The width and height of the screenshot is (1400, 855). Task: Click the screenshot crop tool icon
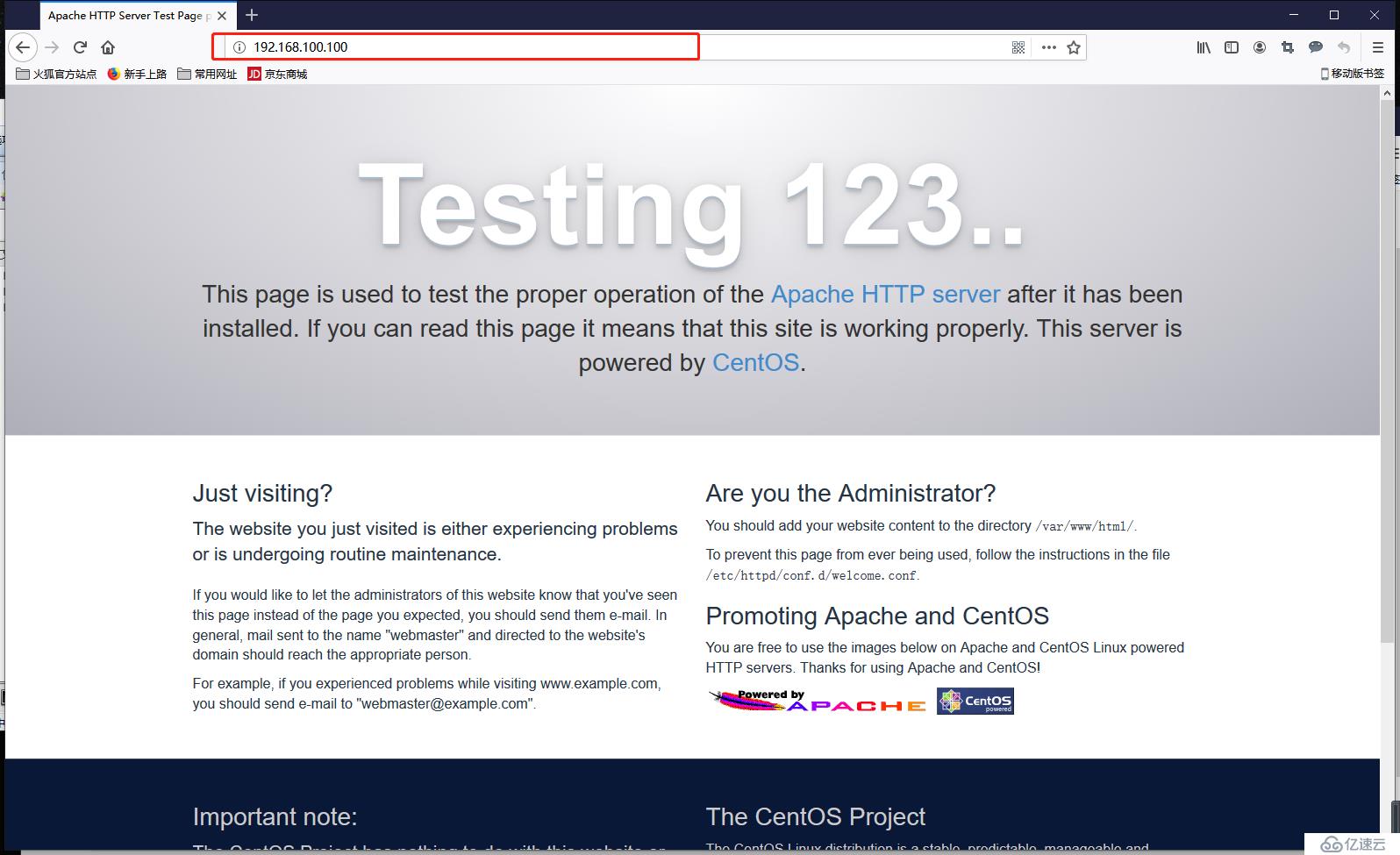coord(1288,47)
